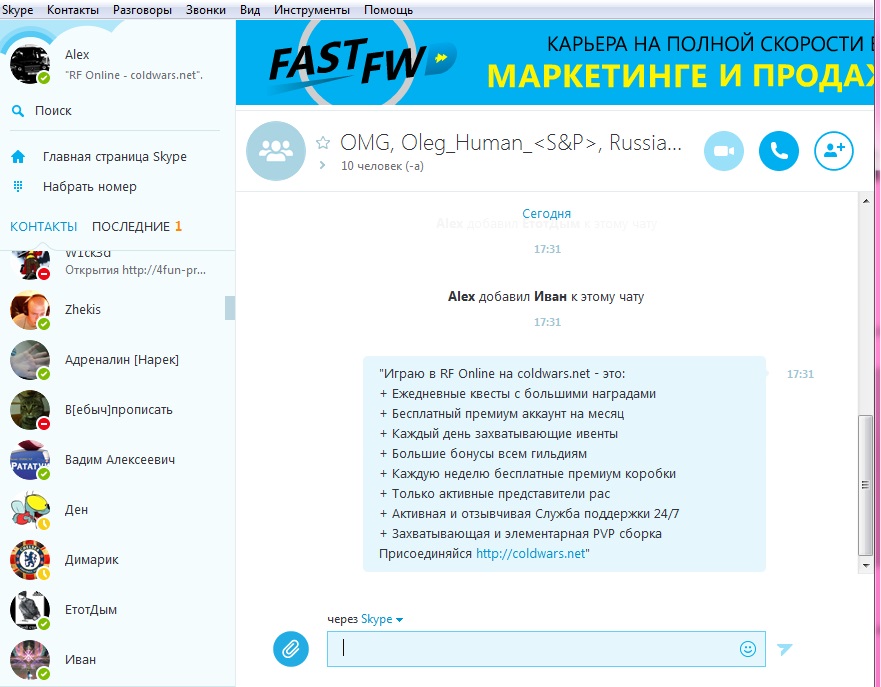Image resolution: width=881 pixels, height=687 pixels.
Task: Open the Вид menu
Action: (250, 10)
